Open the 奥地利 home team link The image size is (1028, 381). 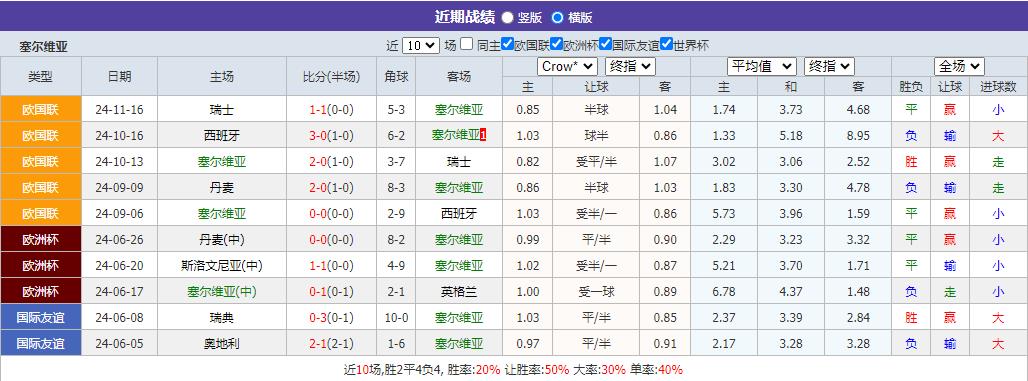222,344
